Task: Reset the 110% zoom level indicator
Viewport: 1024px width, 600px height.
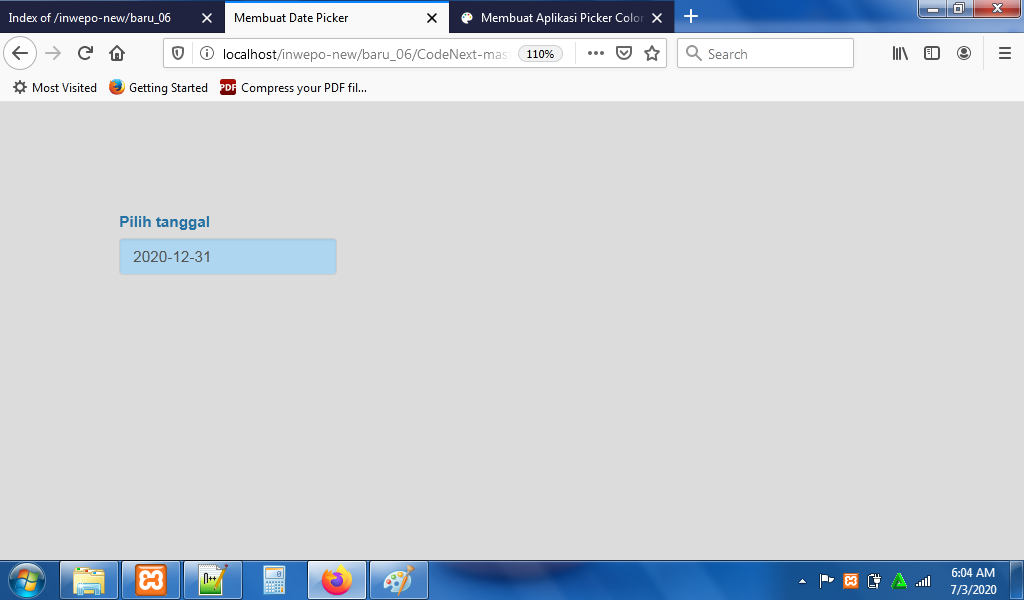Action: click(540, 54)
